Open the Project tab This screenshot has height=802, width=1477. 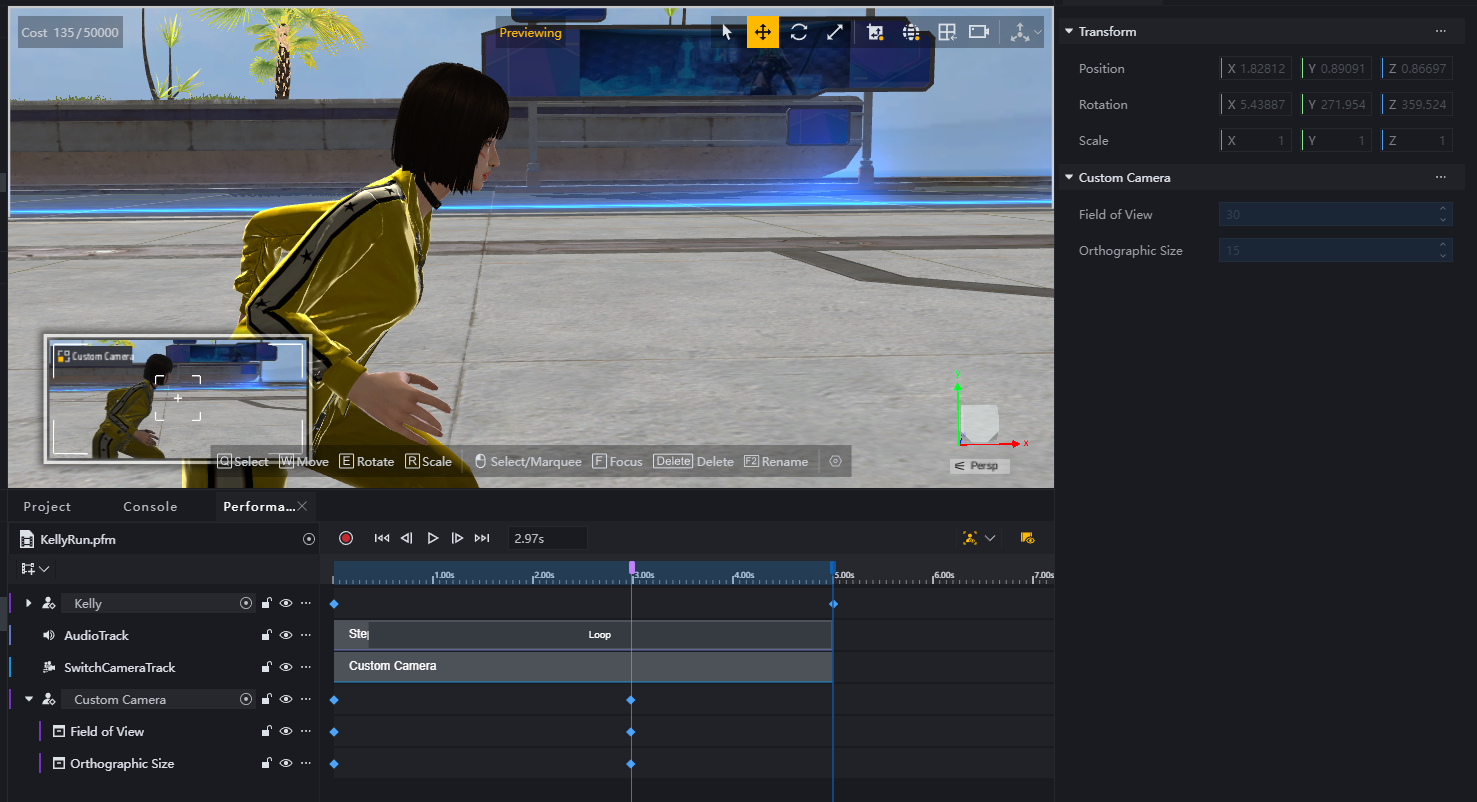point(47,507)
